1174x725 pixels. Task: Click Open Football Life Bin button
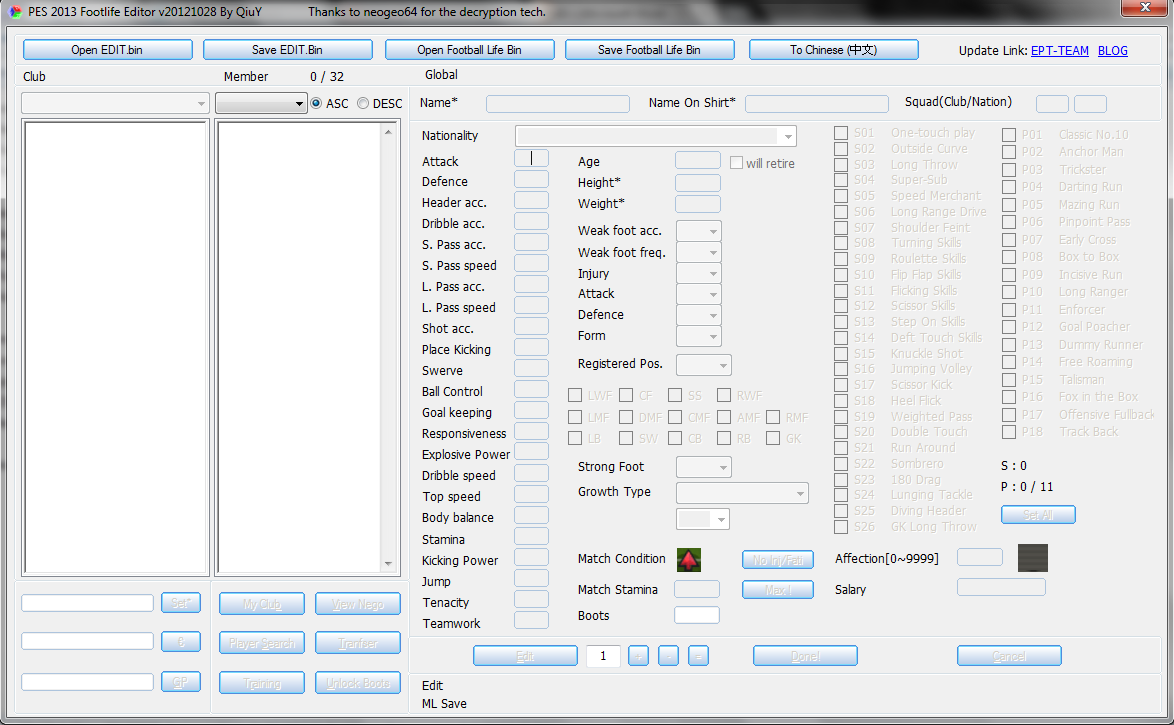(x=469, y=49)
